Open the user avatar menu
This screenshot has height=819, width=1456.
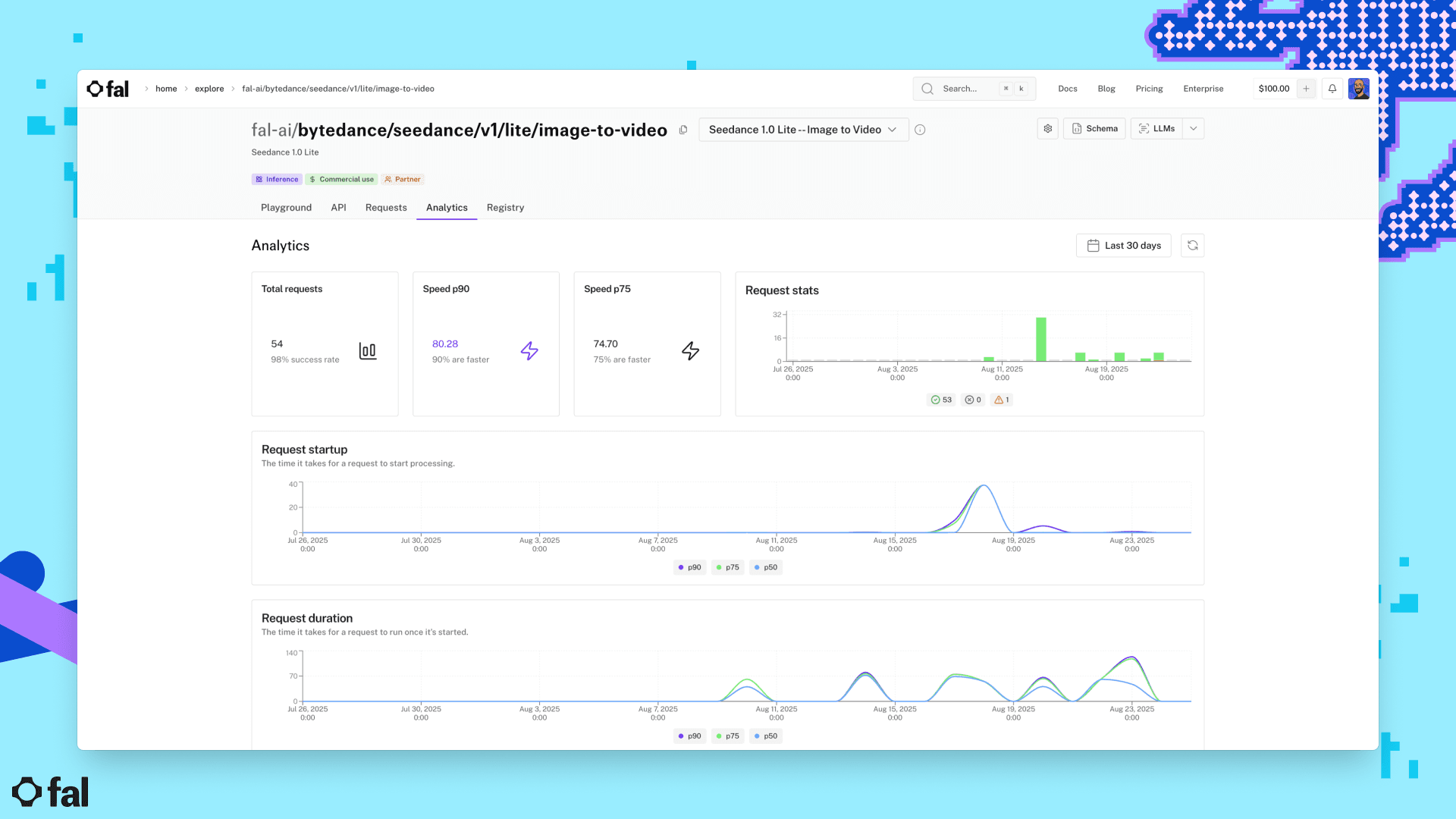pos(1358,89)
